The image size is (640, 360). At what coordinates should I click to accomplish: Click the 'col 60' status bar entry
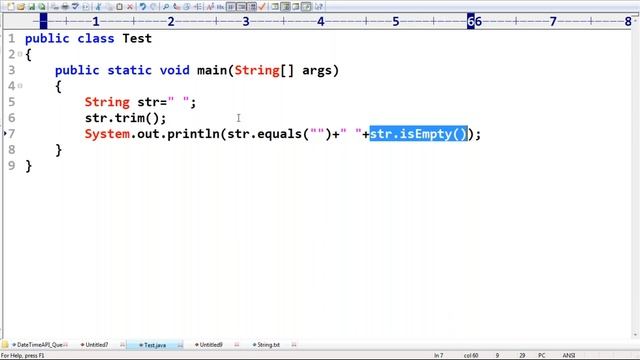(471, 356)
